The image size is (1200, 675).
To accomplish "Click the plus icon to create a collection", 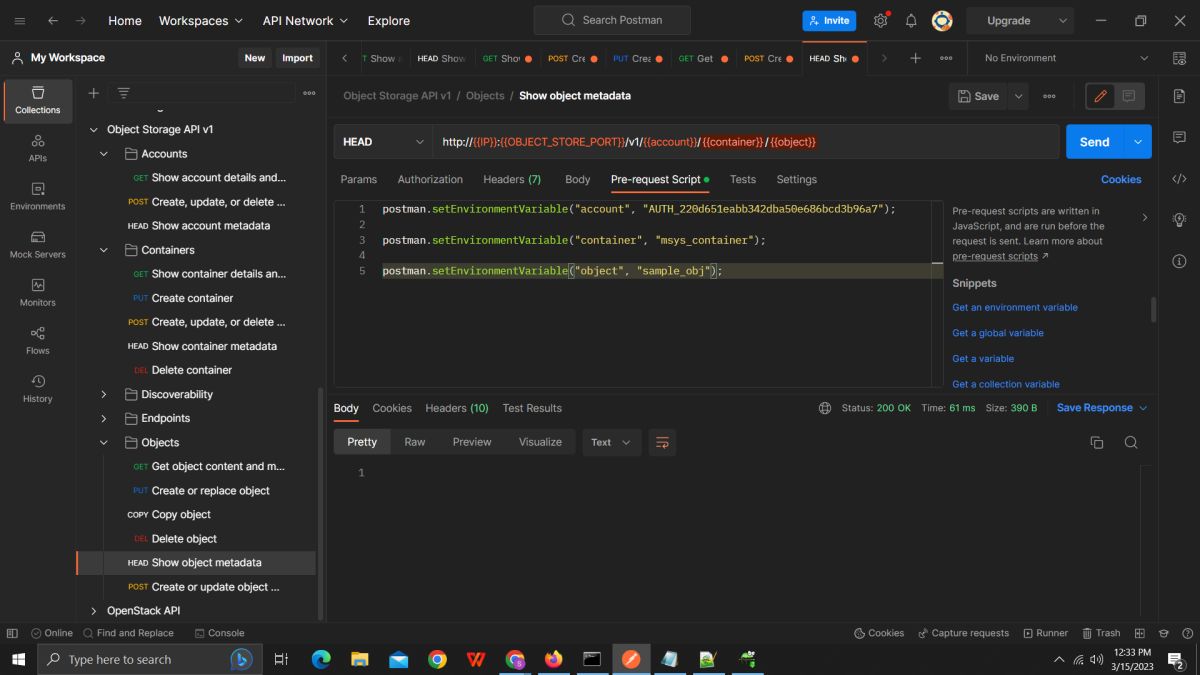I will click(x=94, y=93).
